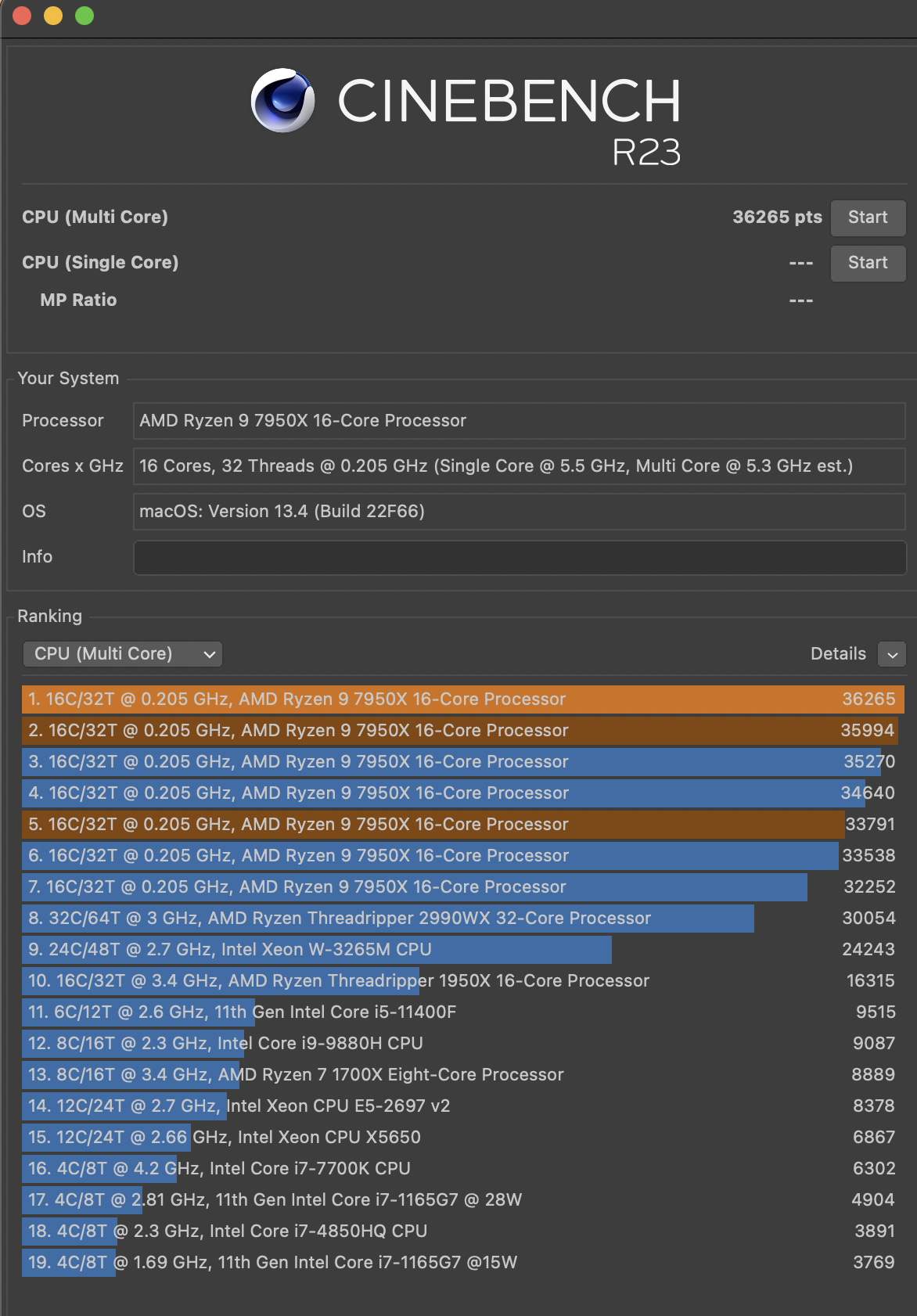Select ranking row 6 scoring 33538
Screen dimensions: 917x1316
click(463, 856)
